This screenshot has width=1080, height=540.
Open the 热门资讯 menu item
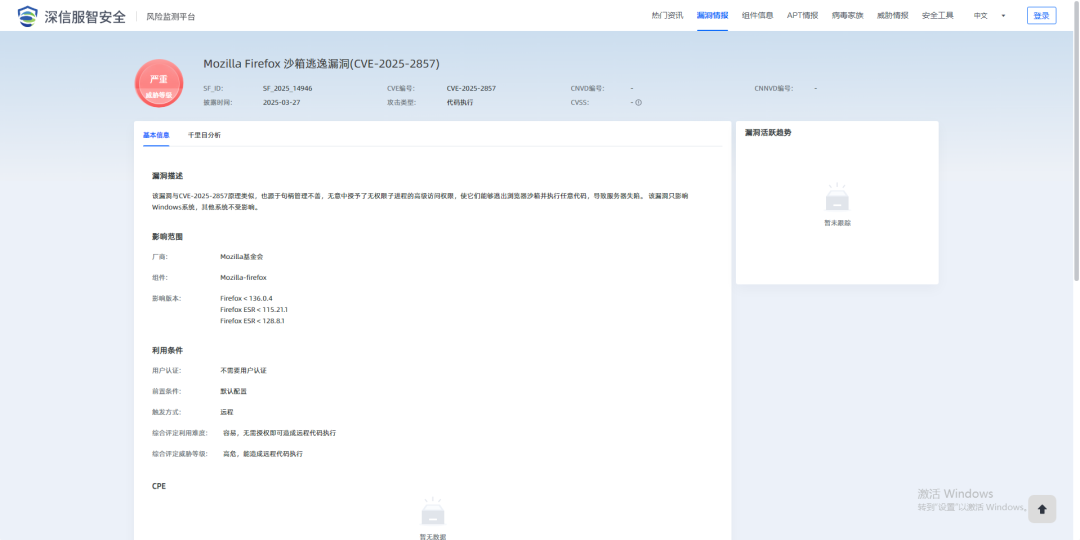[x=667, y=16]
